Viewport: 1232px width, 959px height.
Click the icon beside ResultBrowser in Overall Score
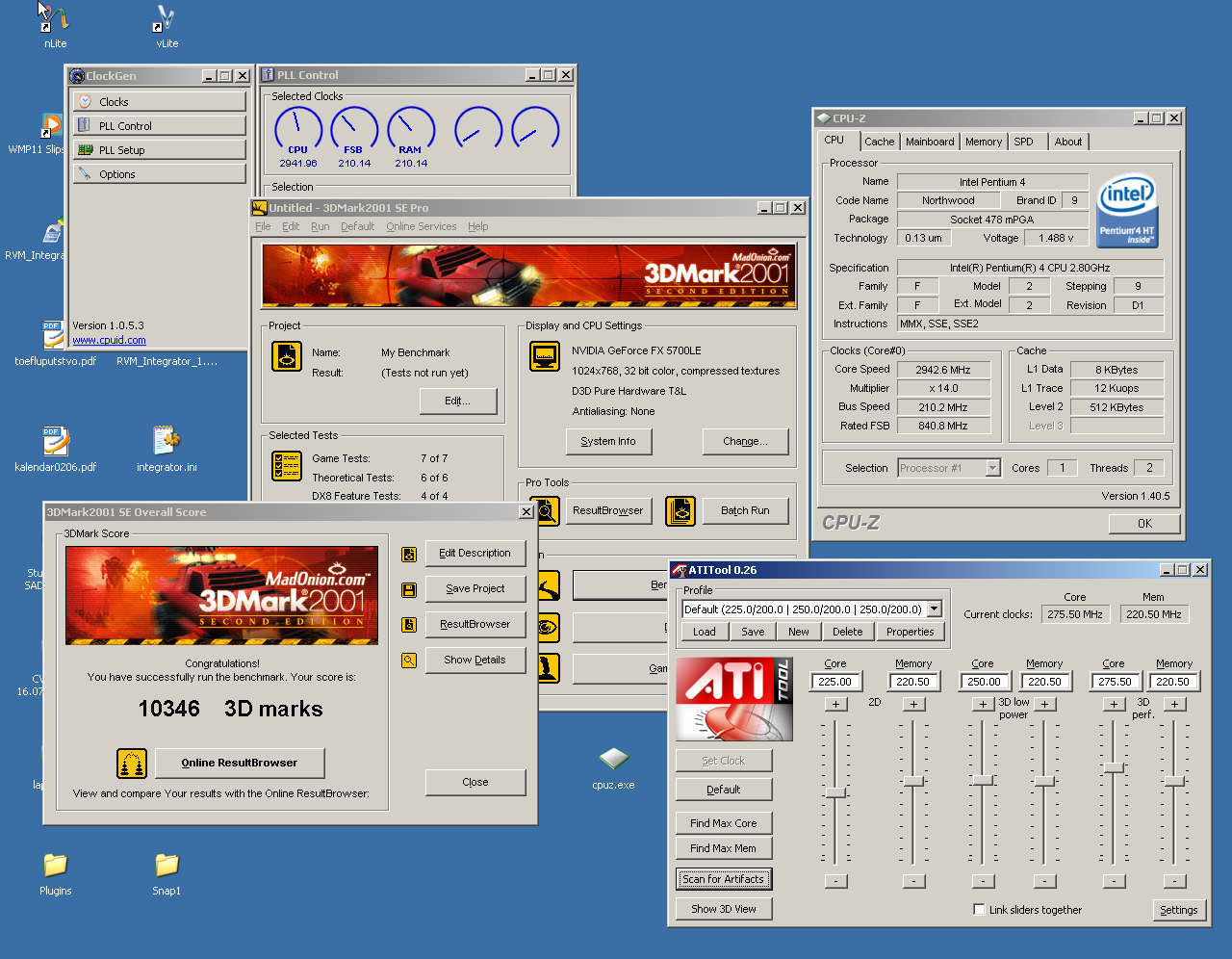[x=409, y=625]
